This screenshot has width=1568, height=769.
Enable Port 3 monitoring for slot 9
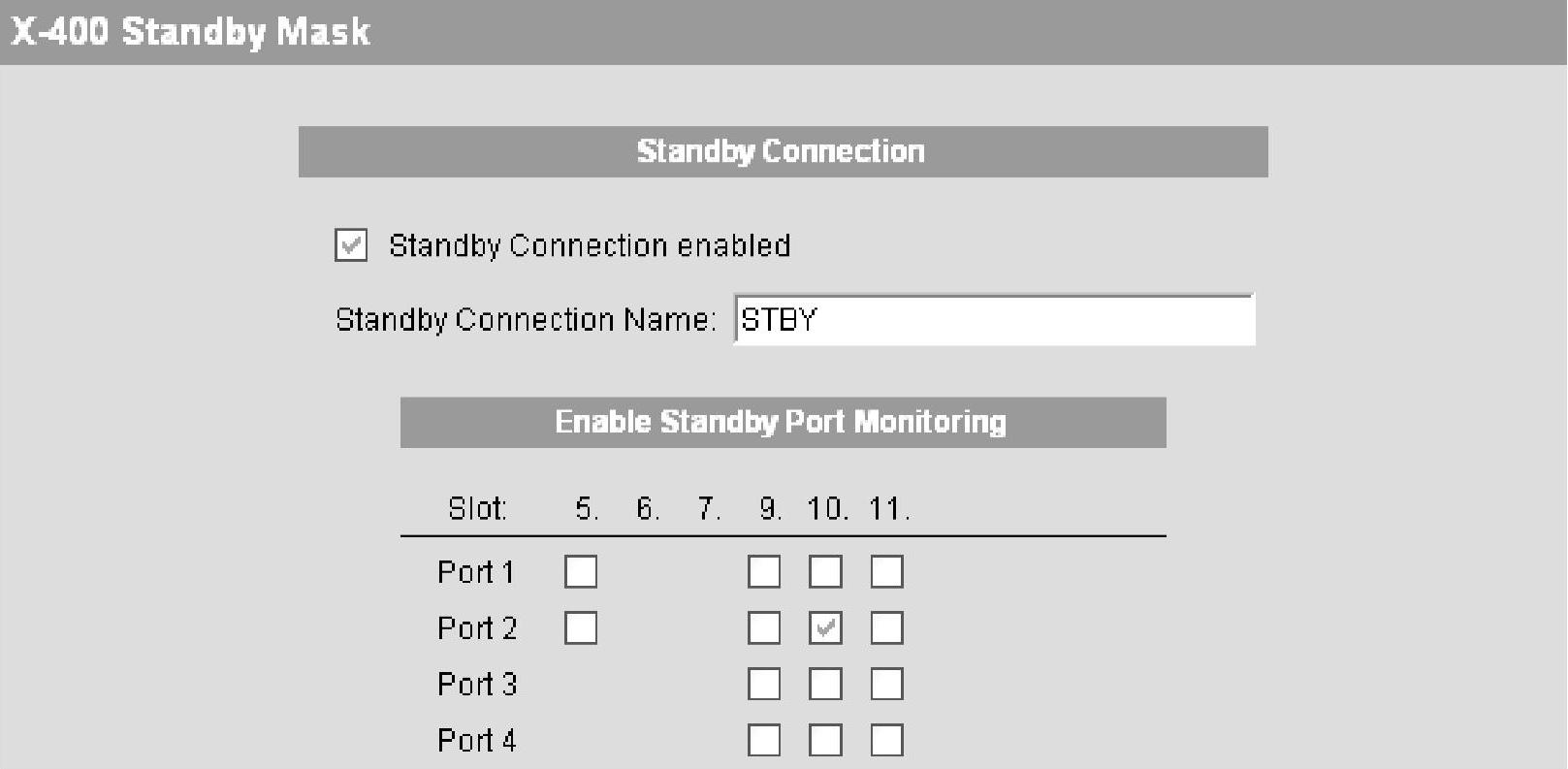tap(764, 685)
